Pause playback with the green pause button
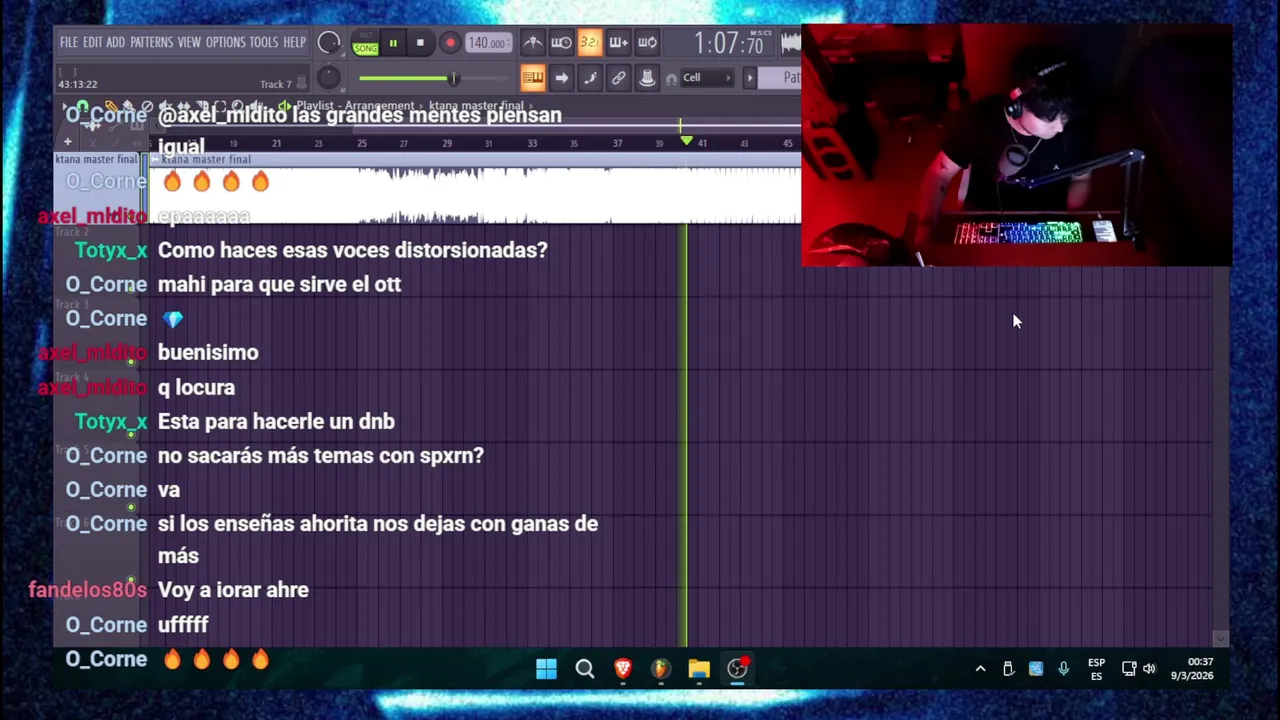 (393, 43)
